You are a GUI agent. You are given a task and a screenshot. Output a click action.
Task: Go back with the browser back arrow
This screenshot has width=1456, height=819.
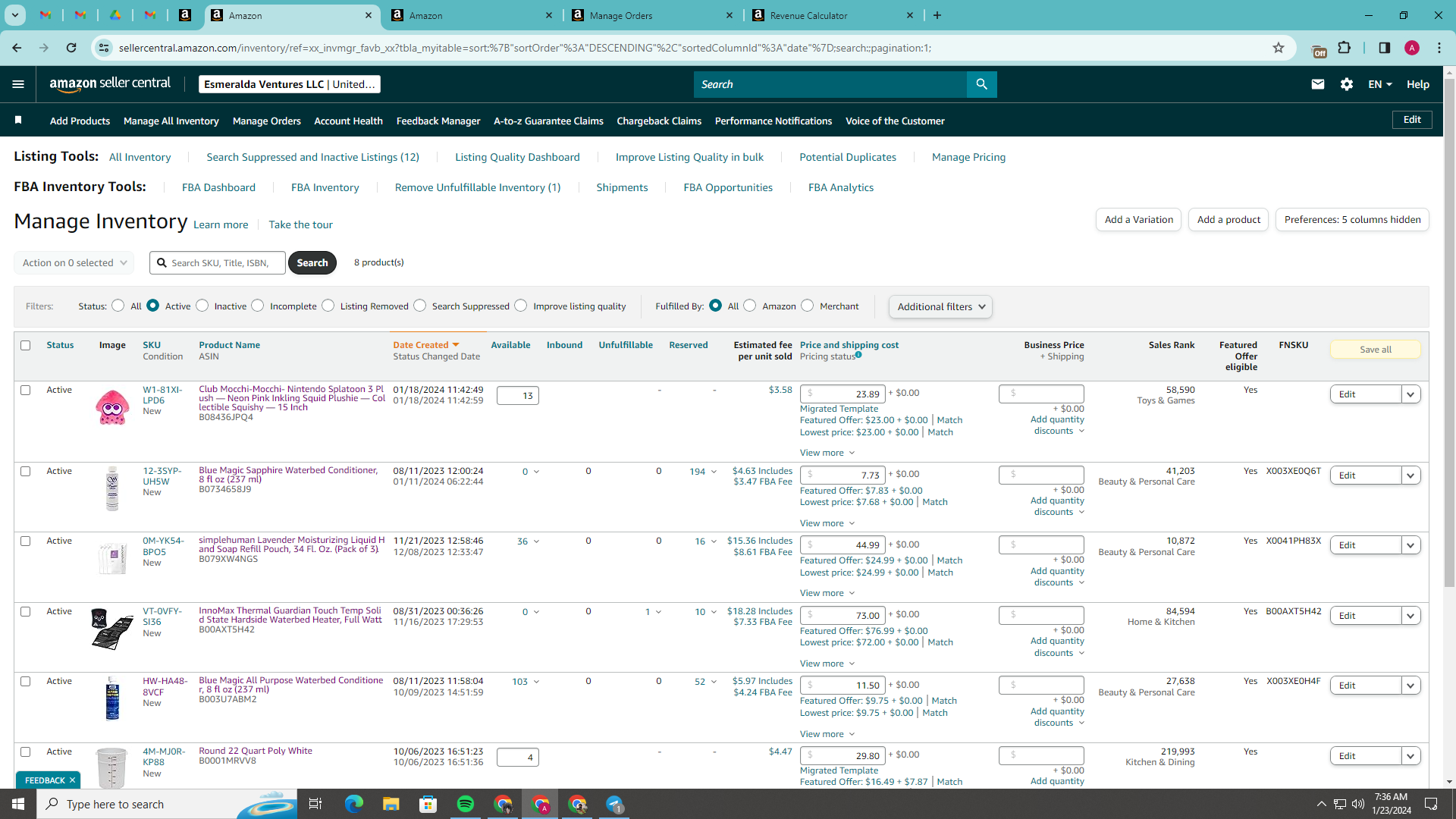[17, 48]
